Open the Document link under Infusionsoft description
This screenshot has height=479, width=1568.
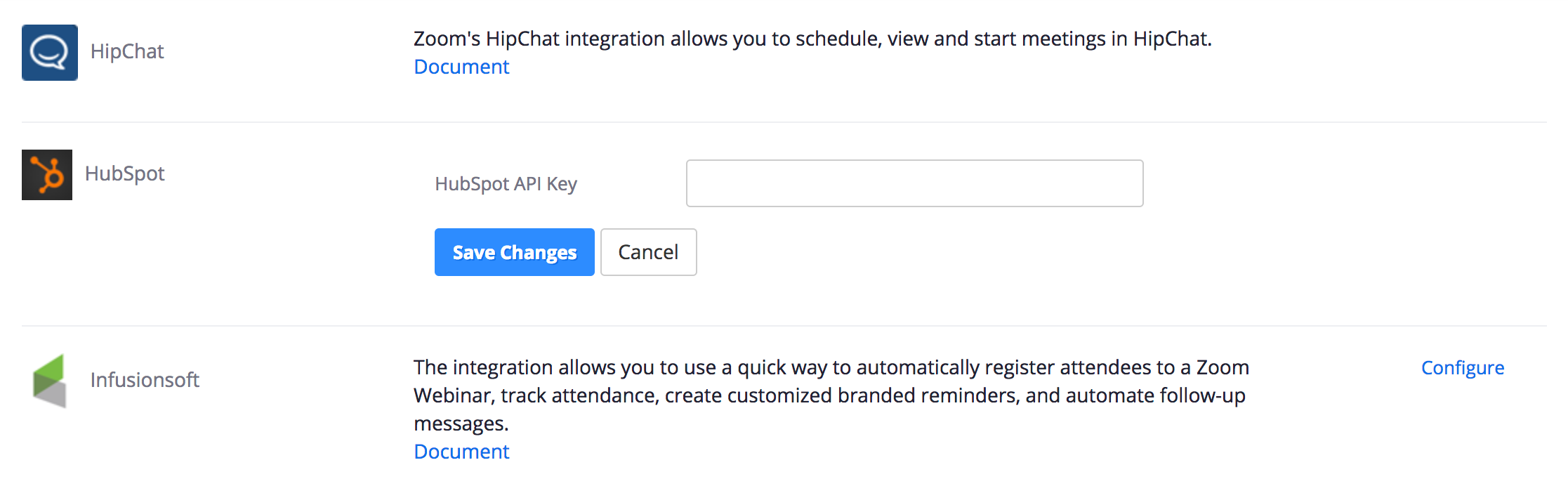(x=461, y=451)
